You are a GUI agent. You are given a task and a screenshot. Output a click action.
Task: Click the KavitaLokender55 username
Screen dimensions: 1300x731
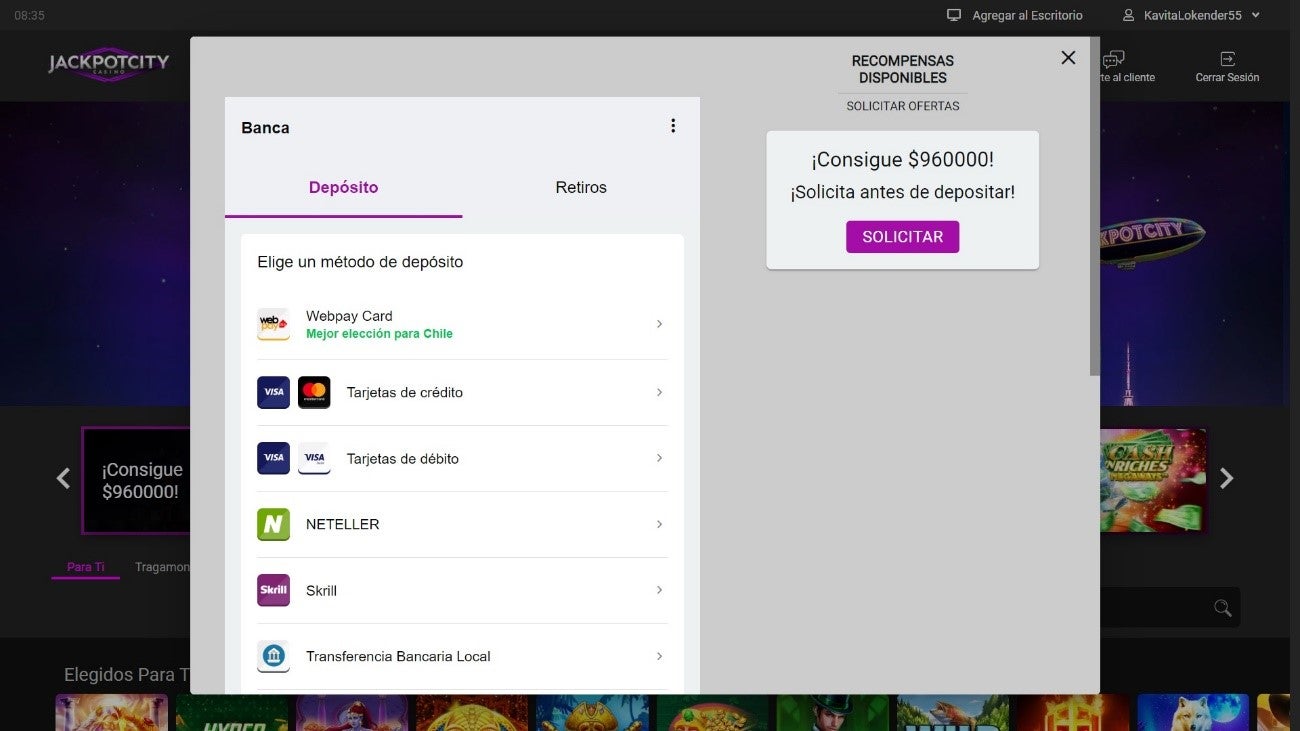1192,16
